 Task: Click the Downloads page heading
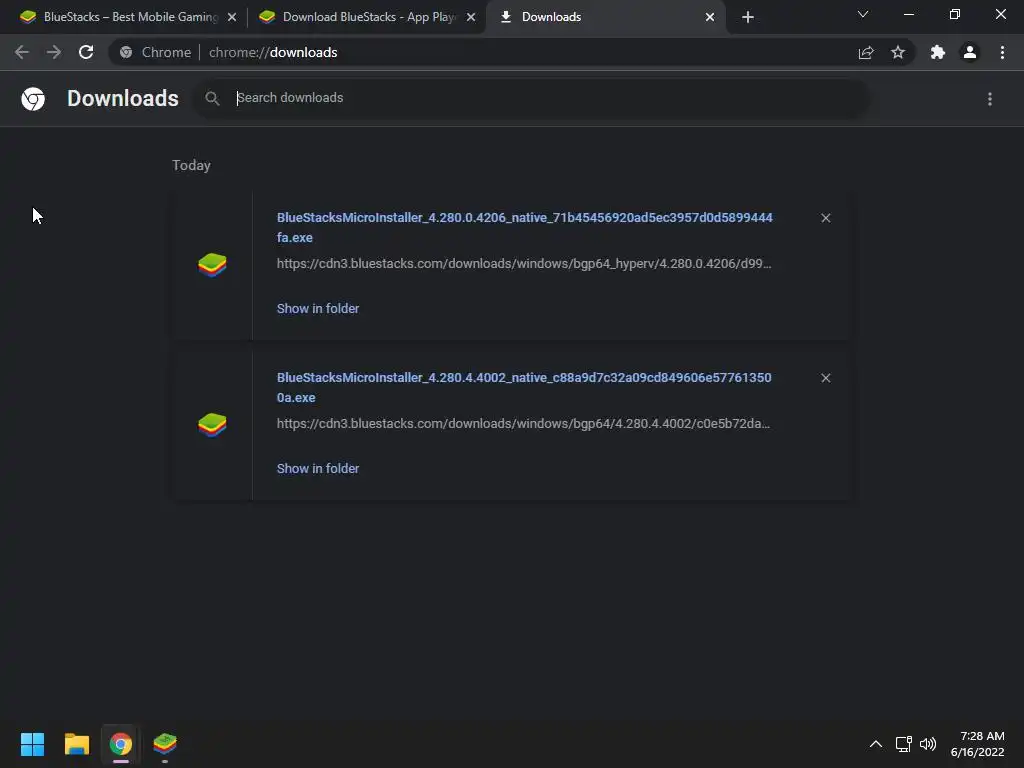coord(123,99)
